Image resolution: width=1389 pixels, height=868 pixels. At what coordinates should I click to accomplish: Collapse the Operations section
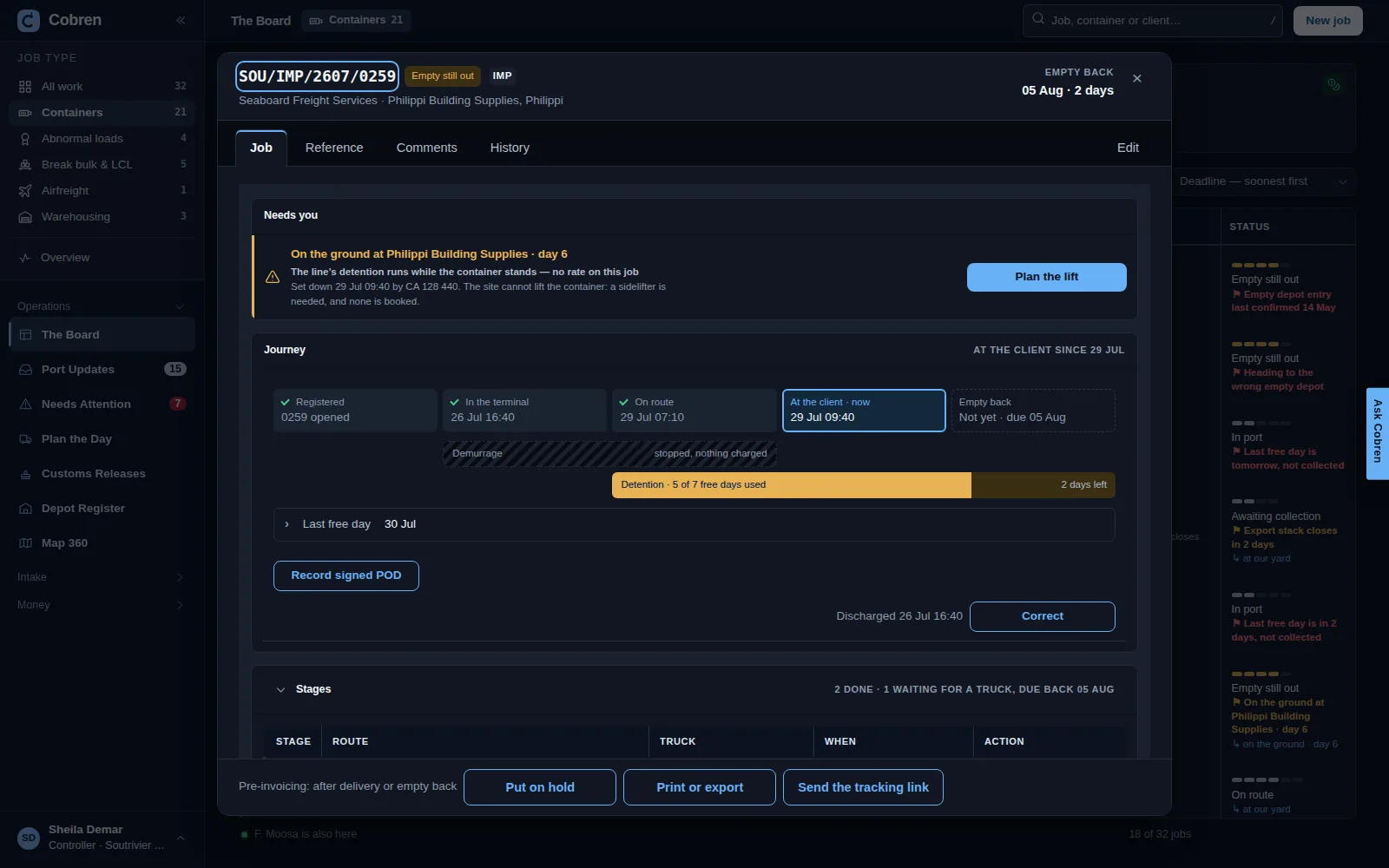click(x=102, y=306)
